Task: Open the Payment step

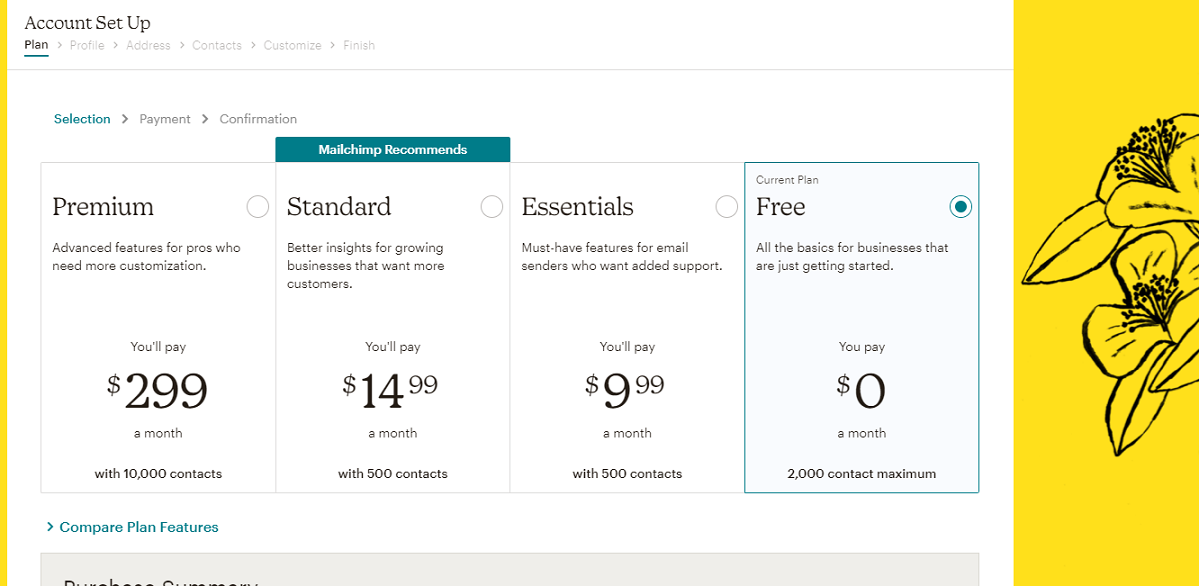Action: click(164, 118)
